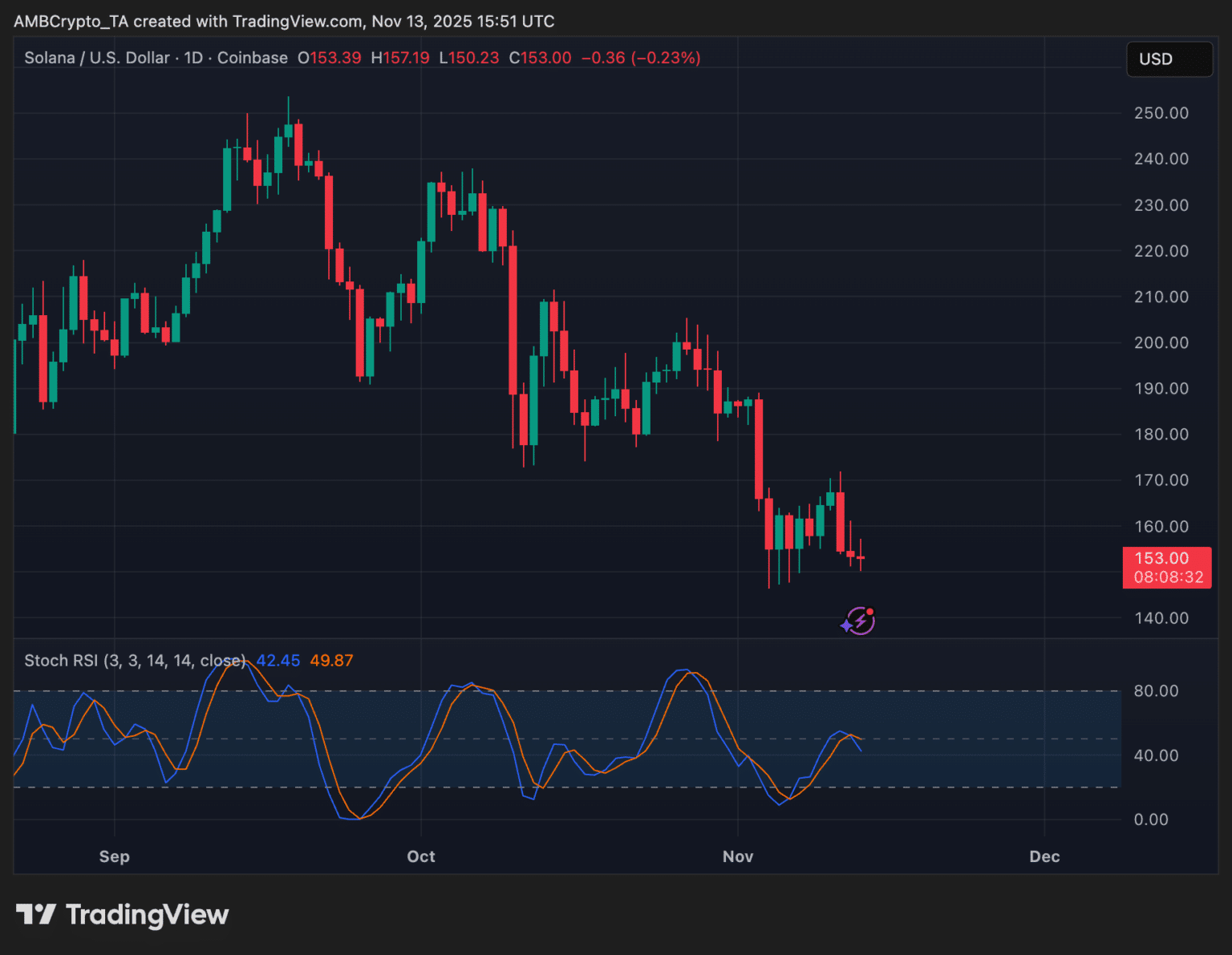This screenshot has height=955, width=1232.
Task: Click the 200.00 price axis label
Action: (1161, 342)
